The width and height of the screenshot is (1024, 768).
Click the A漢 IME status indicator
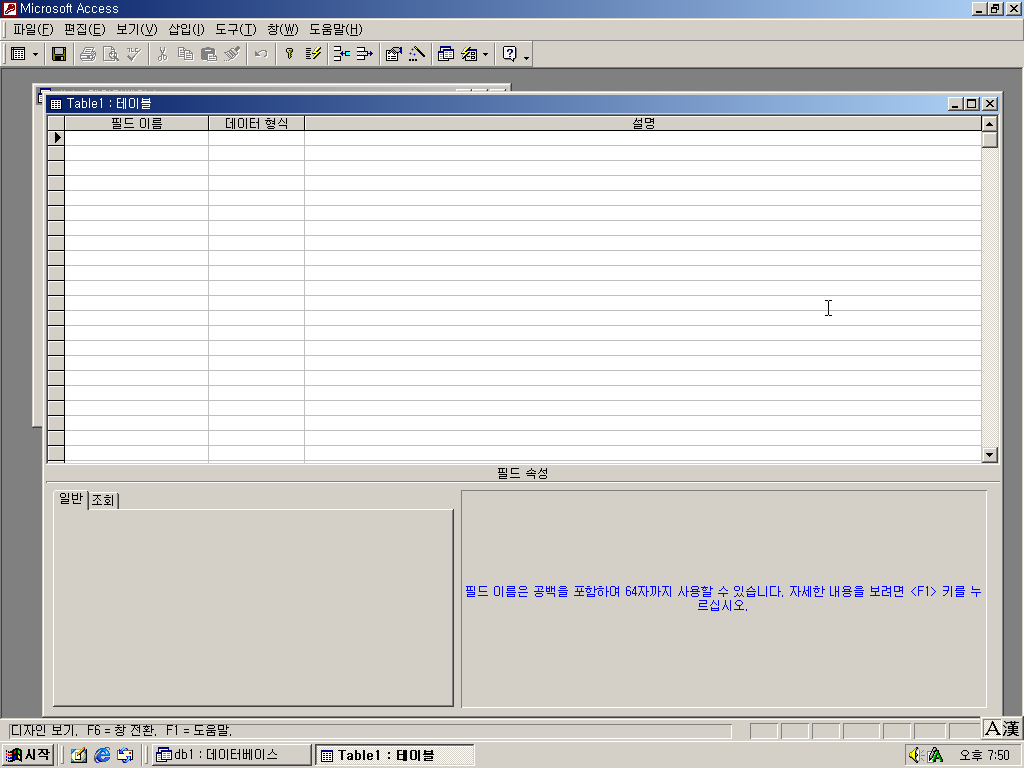tap(1001, 728)
